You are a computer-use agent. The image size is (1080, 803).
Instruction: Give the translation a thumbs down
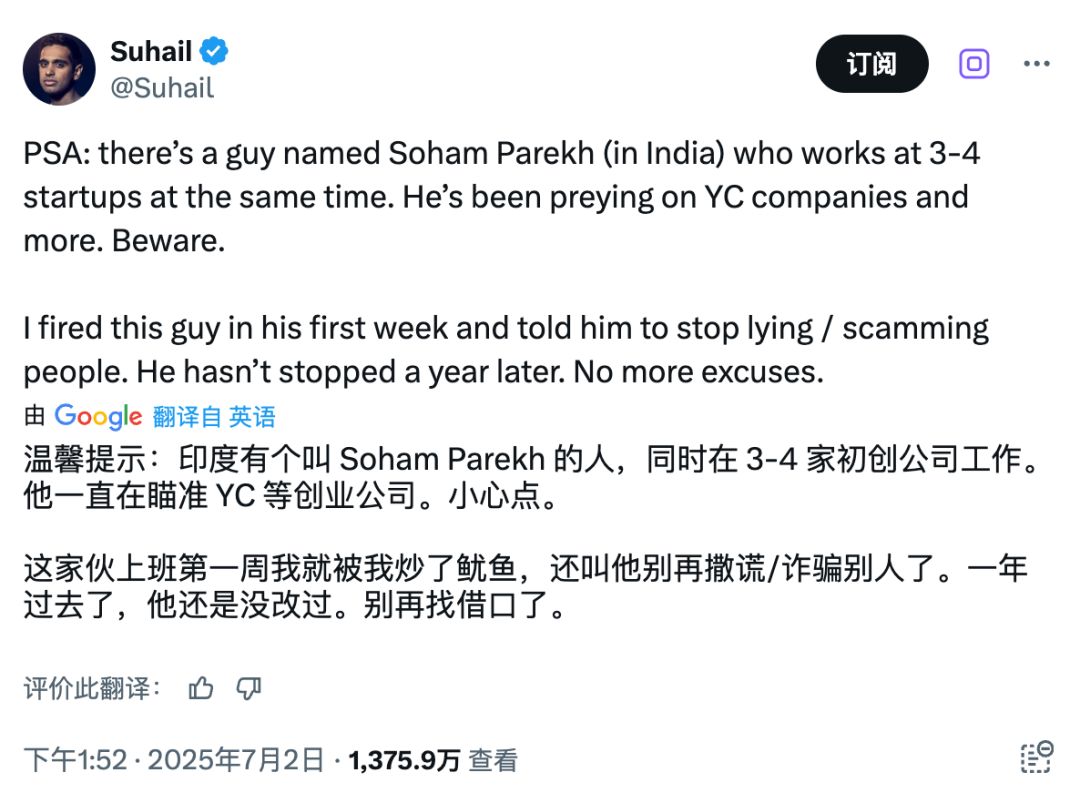[249, 688]
